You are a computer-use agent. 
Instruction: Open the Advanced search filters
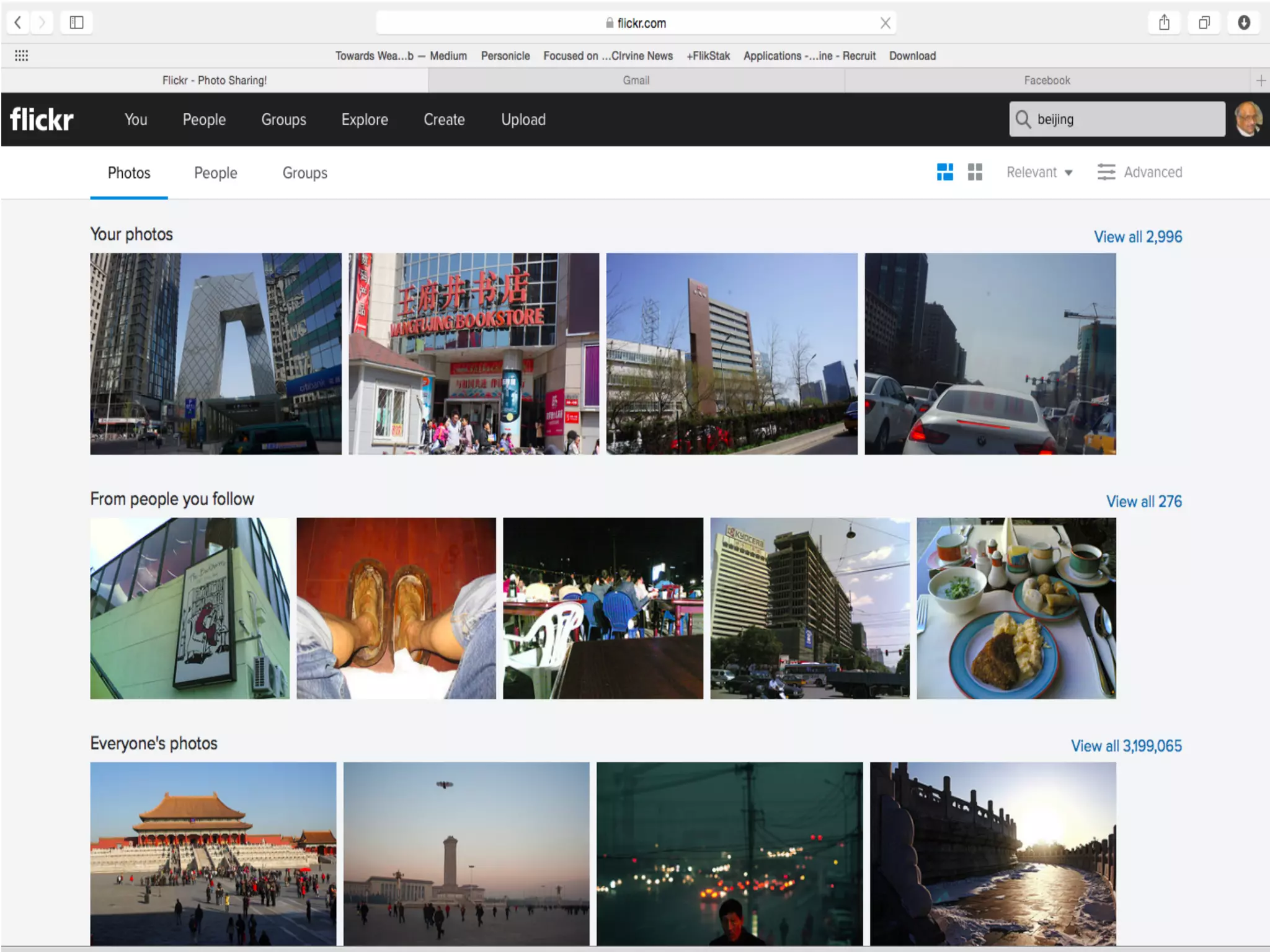(1140, 172)
